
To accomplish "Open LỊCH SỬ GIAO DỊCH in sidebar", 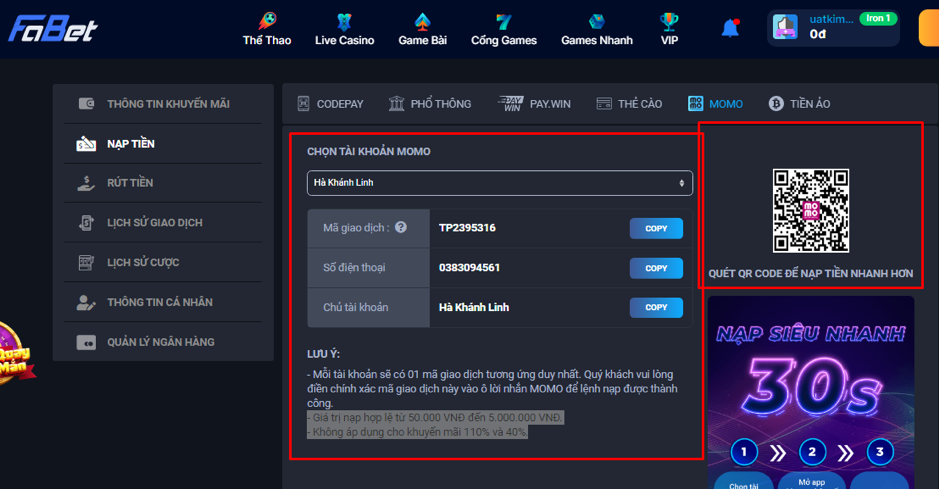I will tap(154, 223).
